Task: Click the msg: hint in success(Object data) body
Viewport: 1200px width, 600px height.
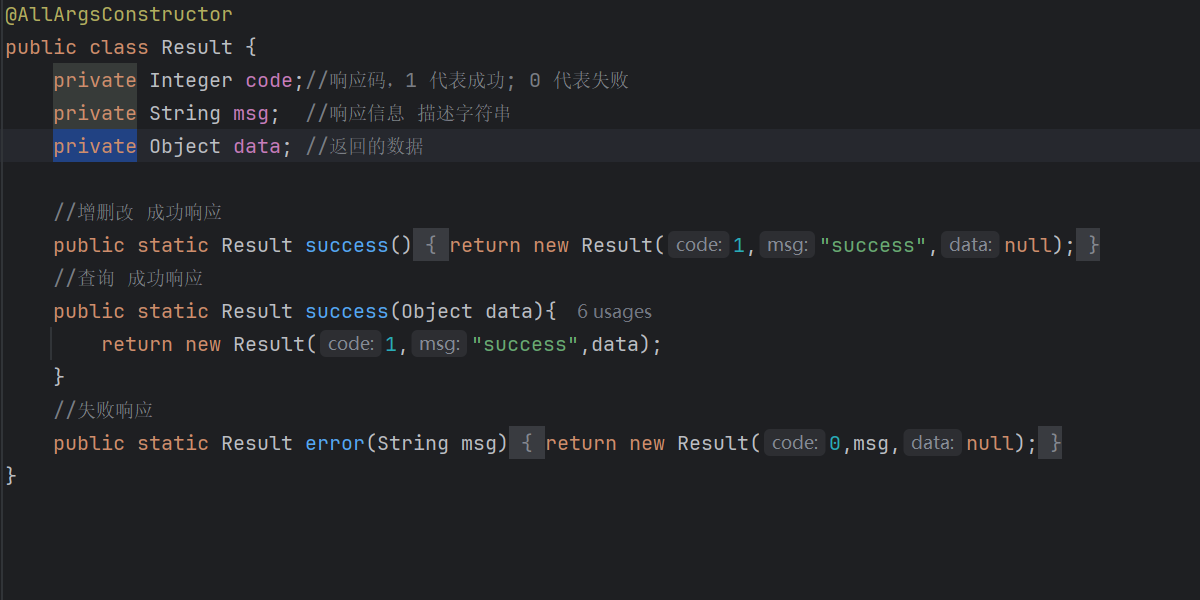Action: [x=439, y=344]
